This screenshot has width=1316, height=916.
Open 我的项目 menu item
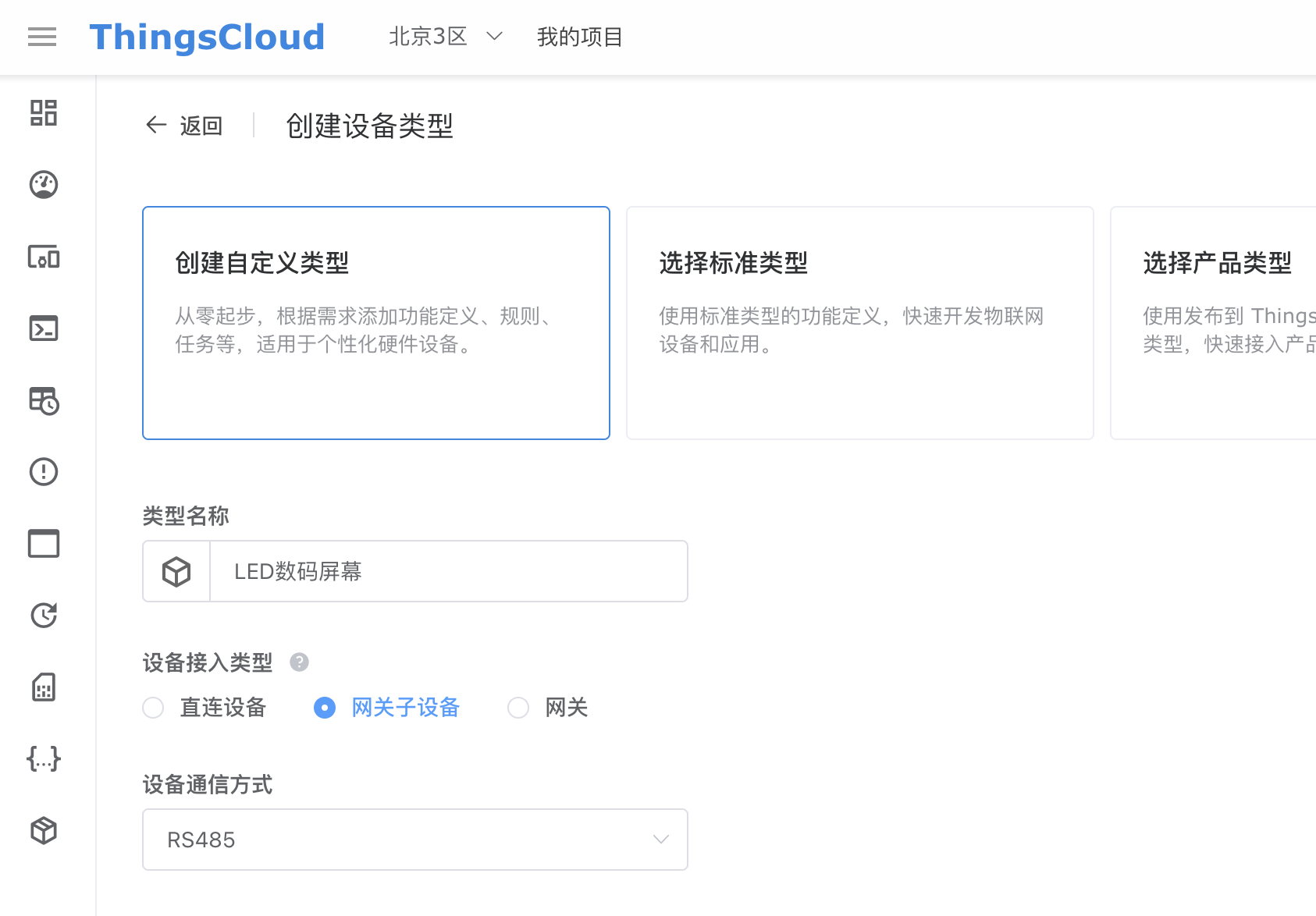point(579,37)
